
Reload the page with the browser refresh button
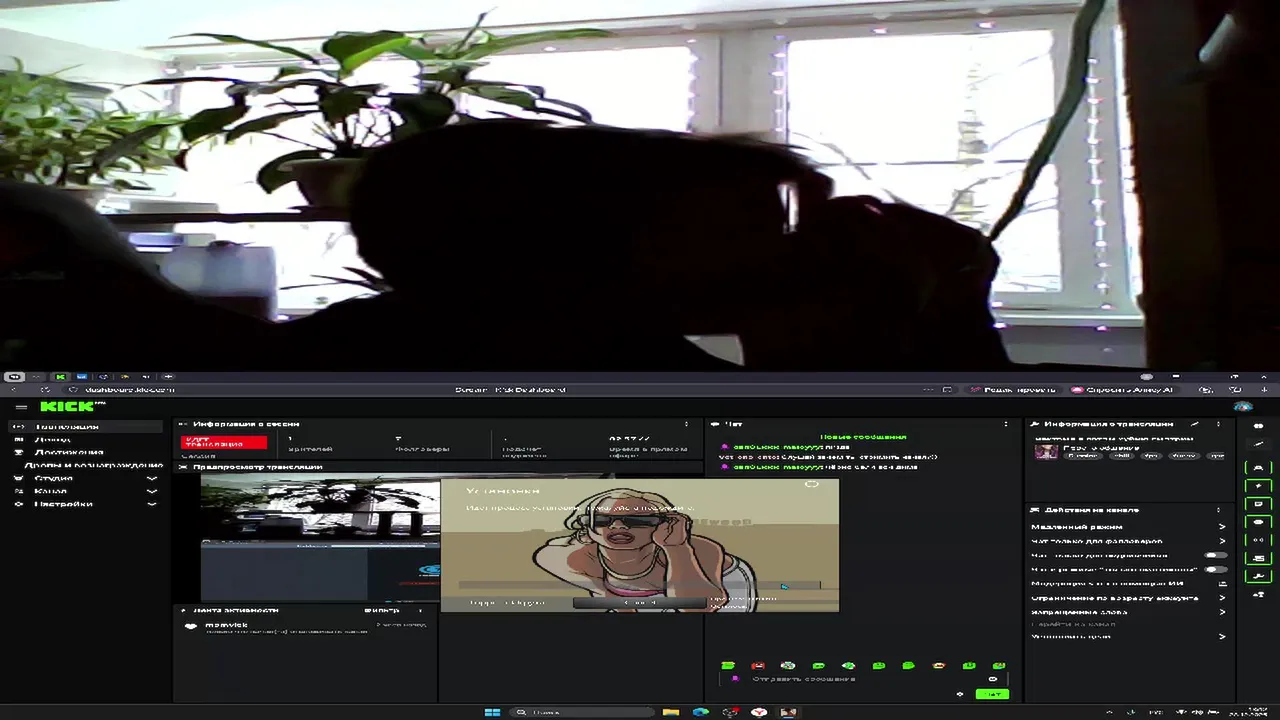(x=44, y=390)
